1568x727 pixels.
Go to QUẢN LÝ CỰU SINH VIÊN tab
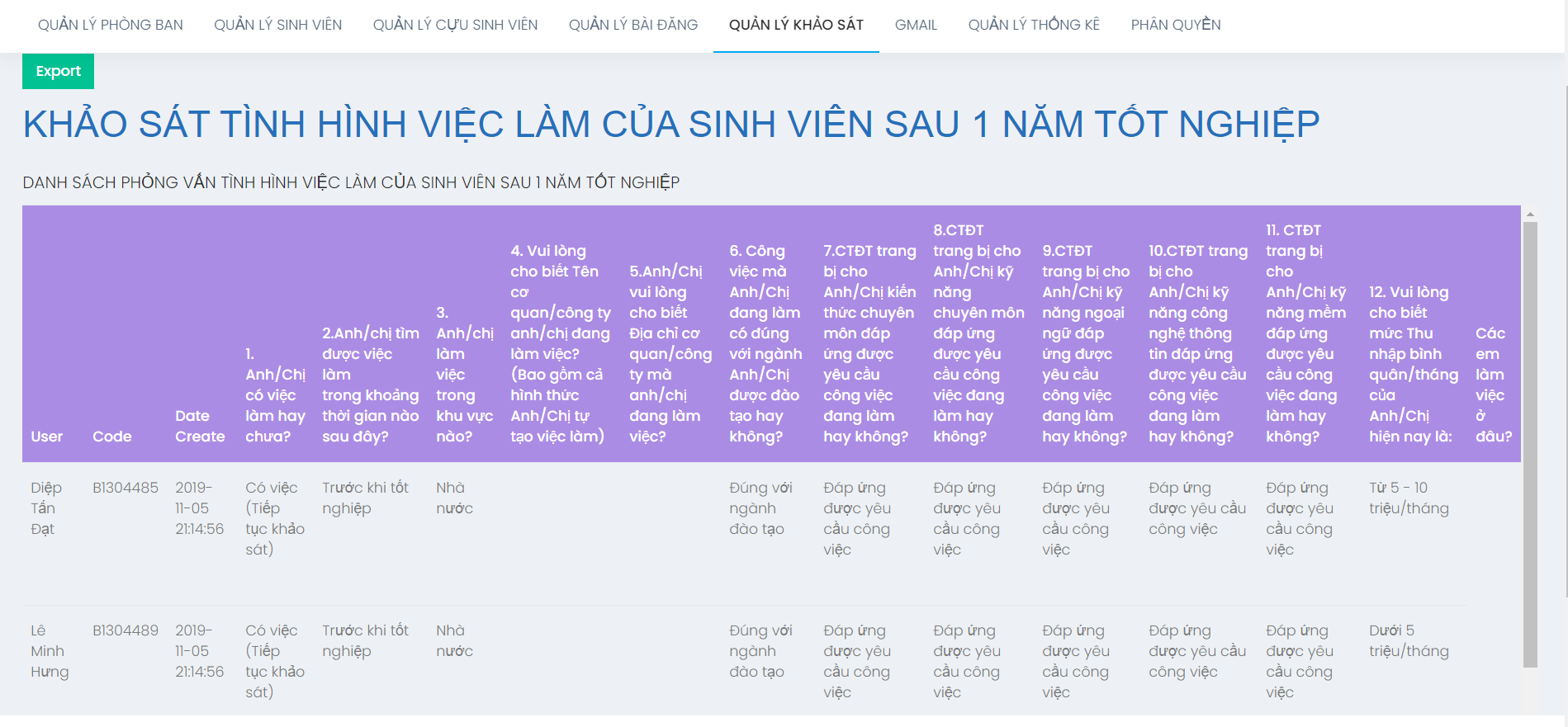(455, 25)
